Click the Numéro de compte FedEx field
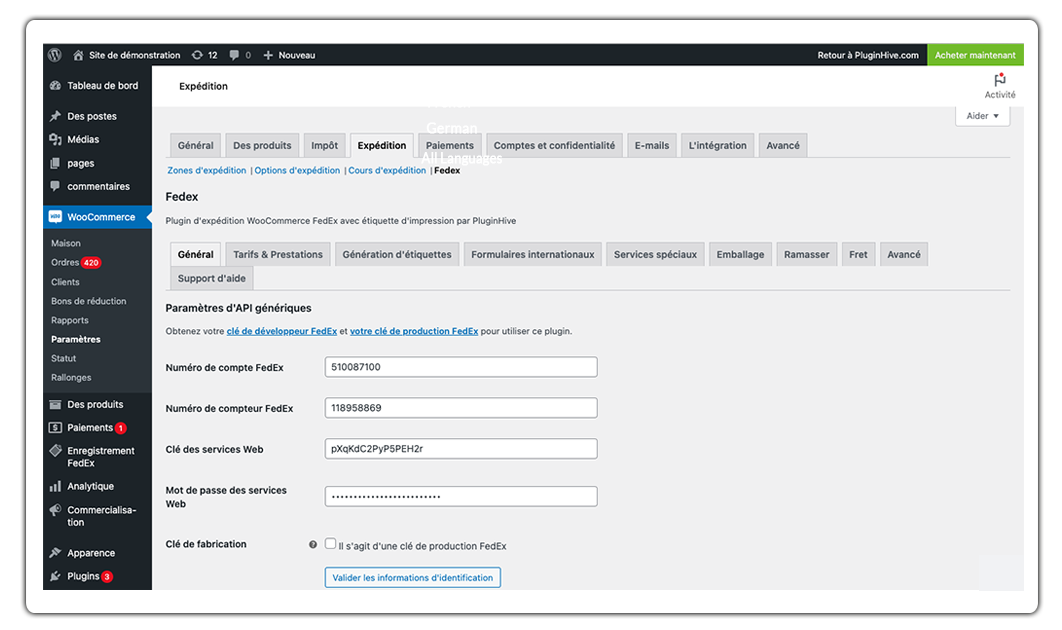 (461, 367)
